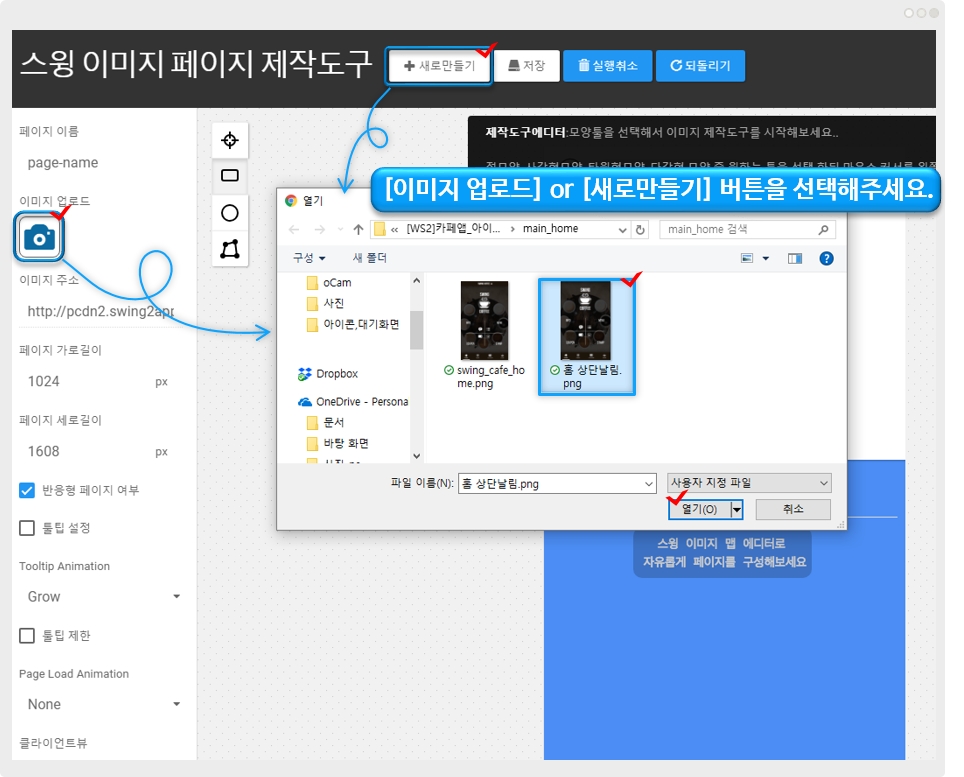
Task: Click the 새로만들기 button
Action: pyautogui.click(x=439, y=66)
